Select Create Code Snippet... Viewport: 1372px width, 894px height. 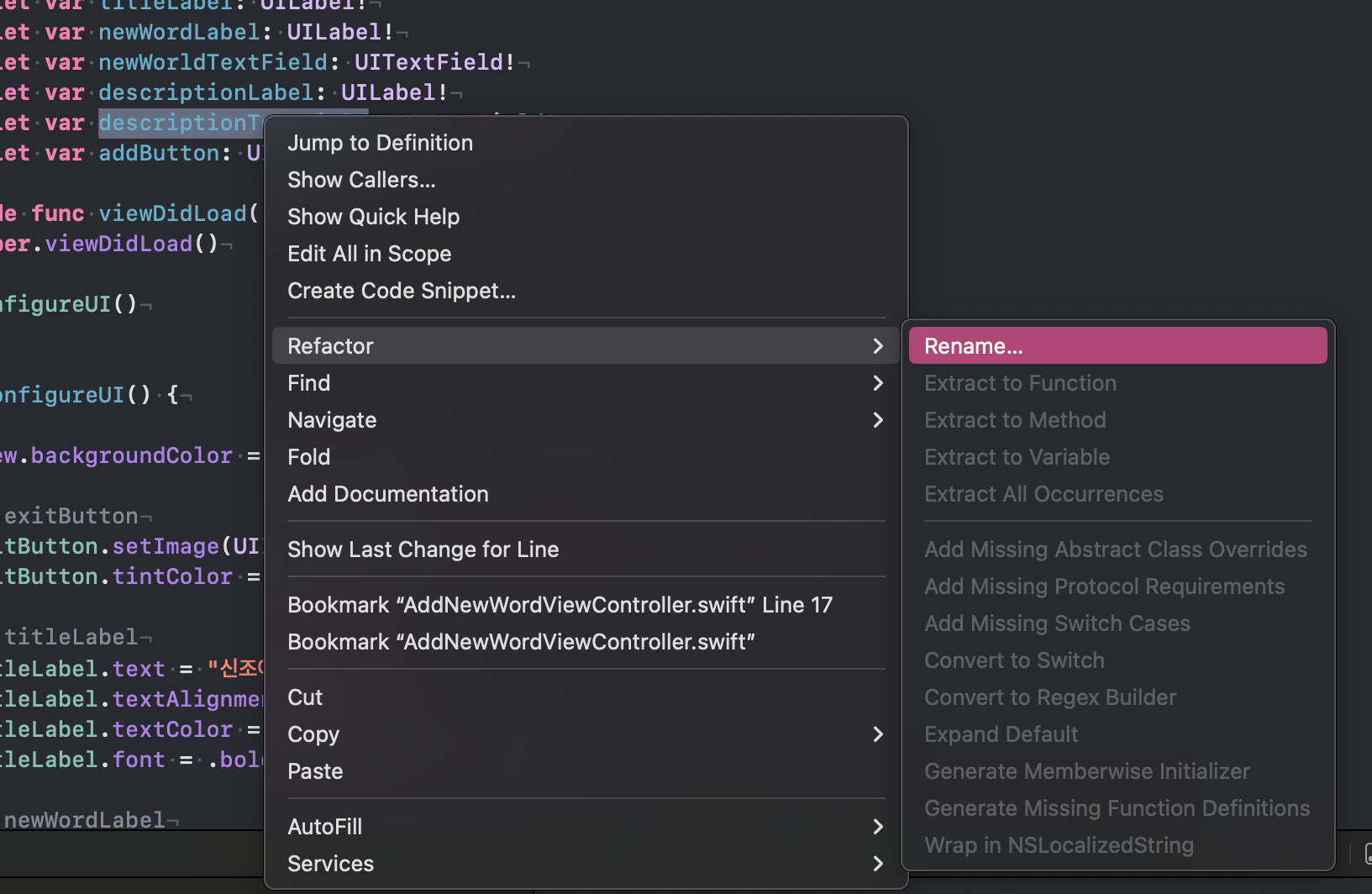point(401,291)
